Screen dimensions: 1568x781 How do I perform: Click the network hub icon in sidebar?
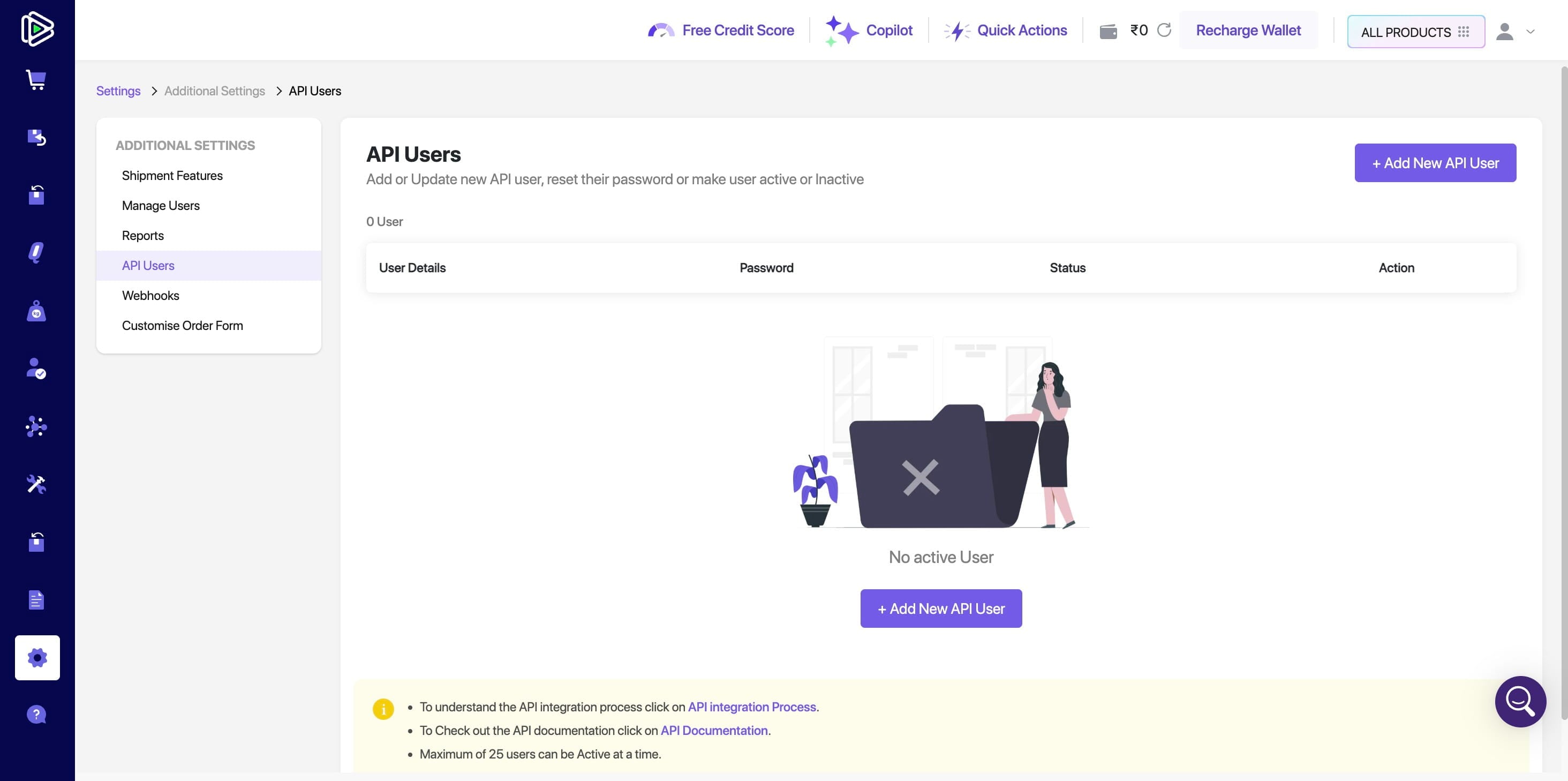pyautogui.click(x=36, y=426)
